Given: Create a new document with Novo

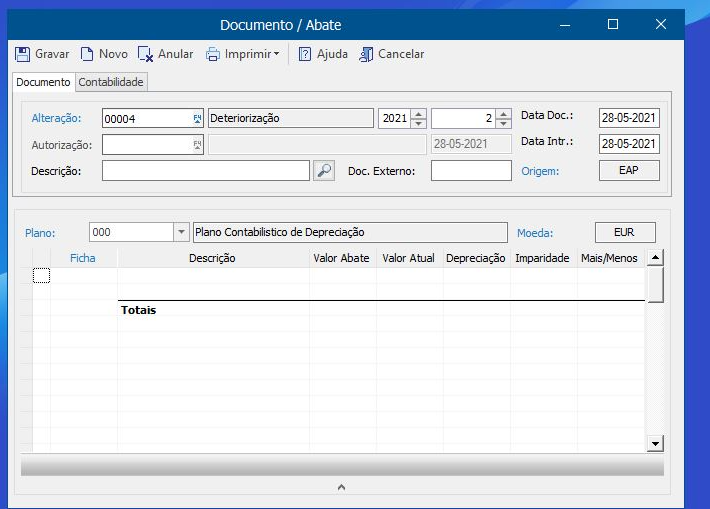Looking at the screenshot, I should 87,54.
